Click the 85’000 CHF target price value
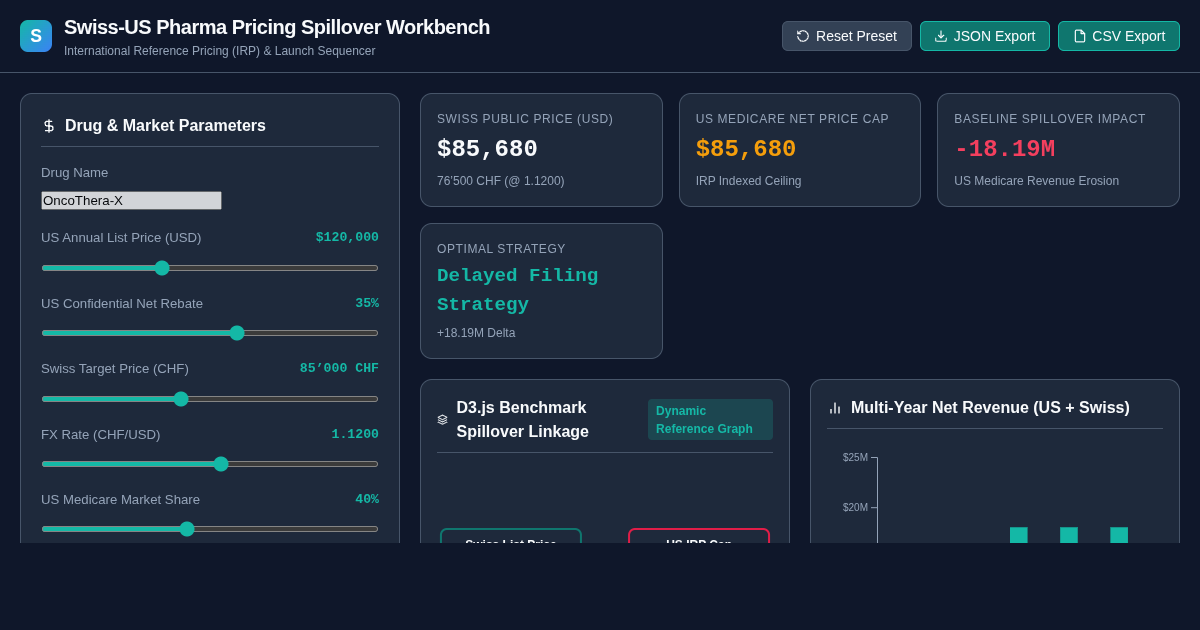1200x630 pixels. tap(339, 368)
